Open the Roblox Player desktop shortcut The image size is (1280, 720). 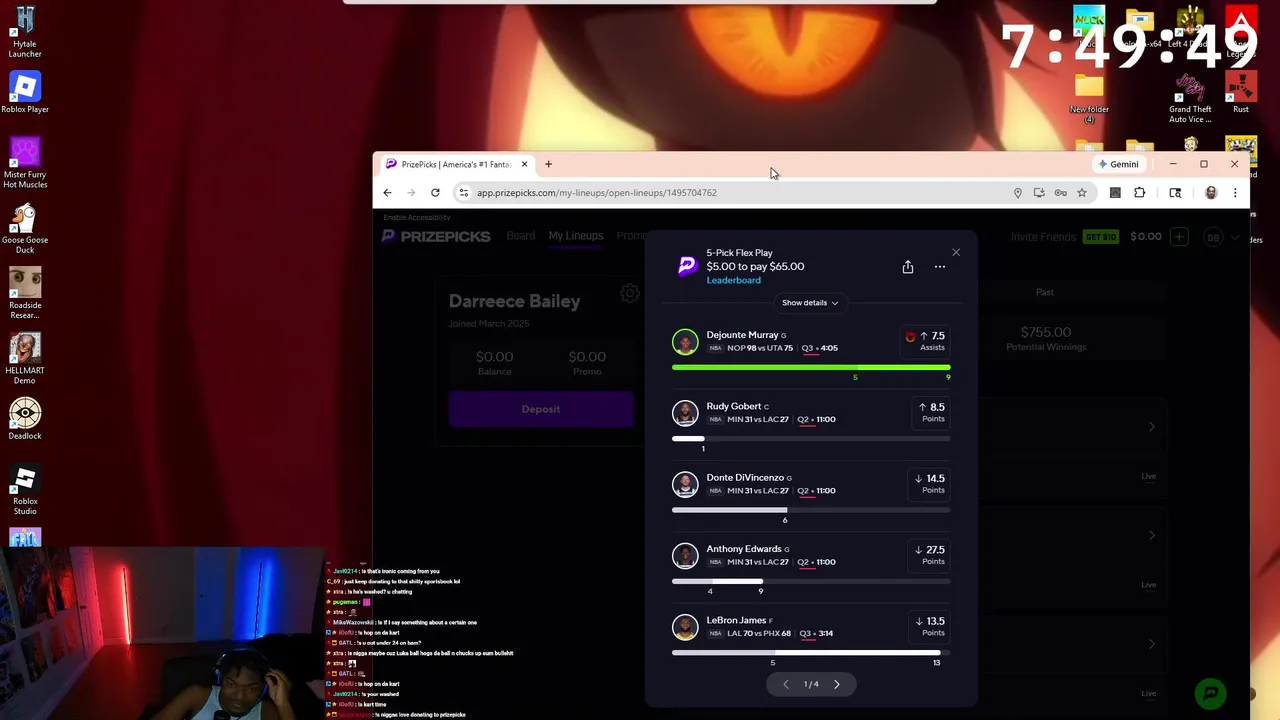pyautogui.click(x=25, y=93)
